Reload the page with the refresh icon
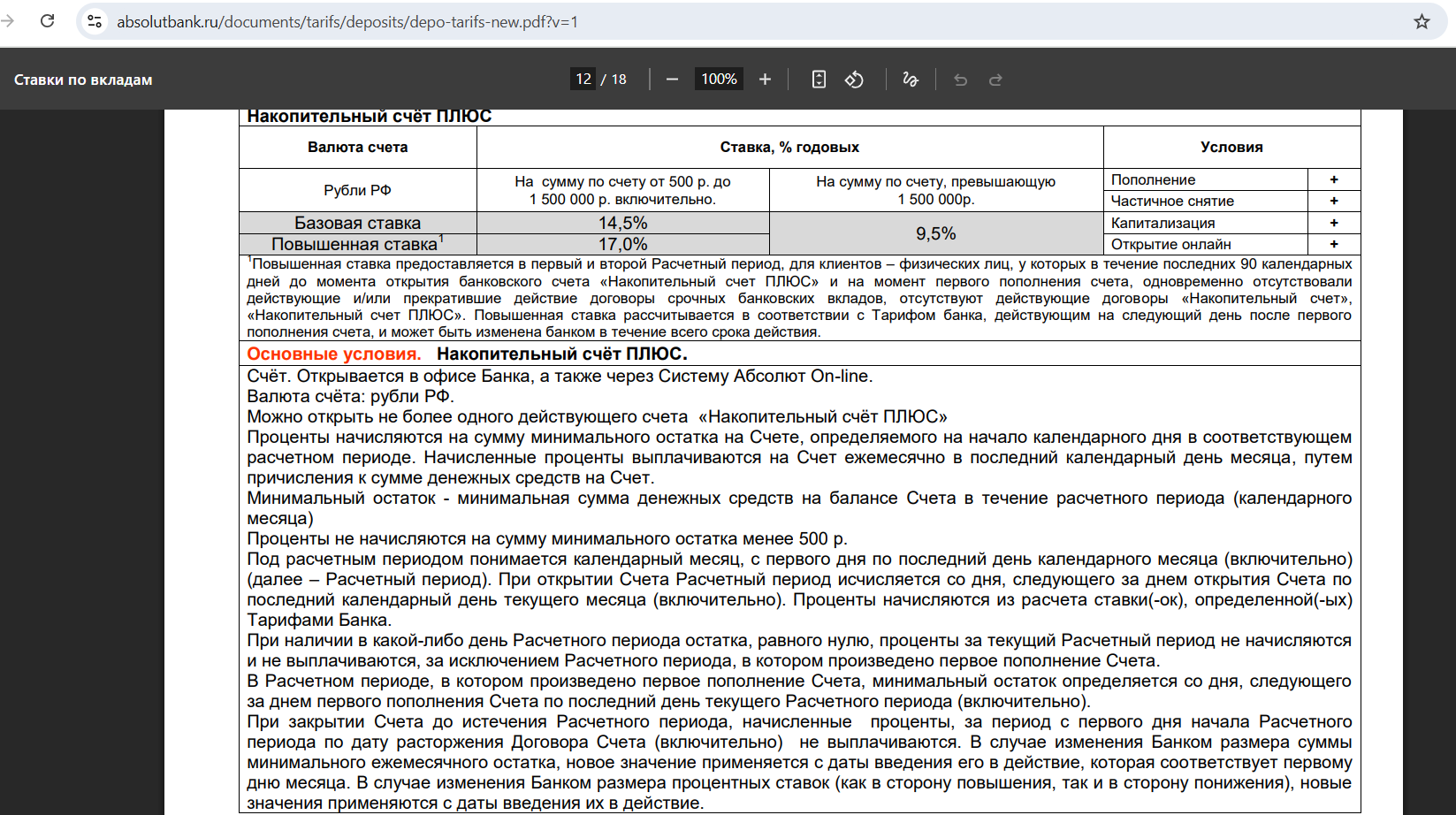The height and width of the screenshot is (815, 1456). [x=48, y=21]
